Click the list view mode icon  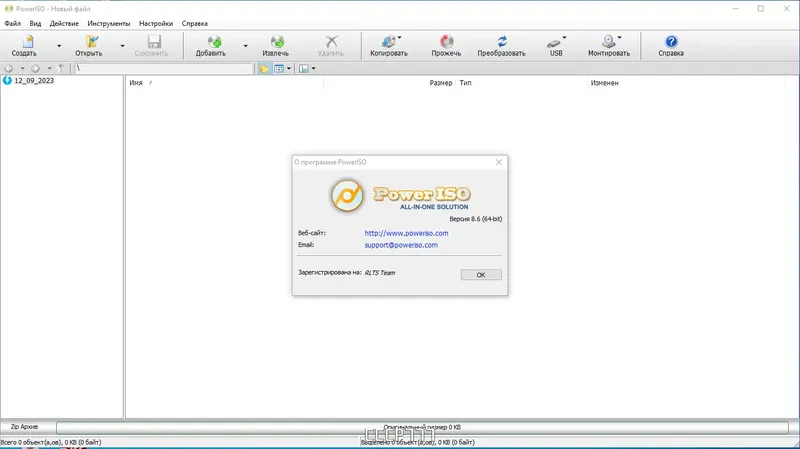[279, 68]
